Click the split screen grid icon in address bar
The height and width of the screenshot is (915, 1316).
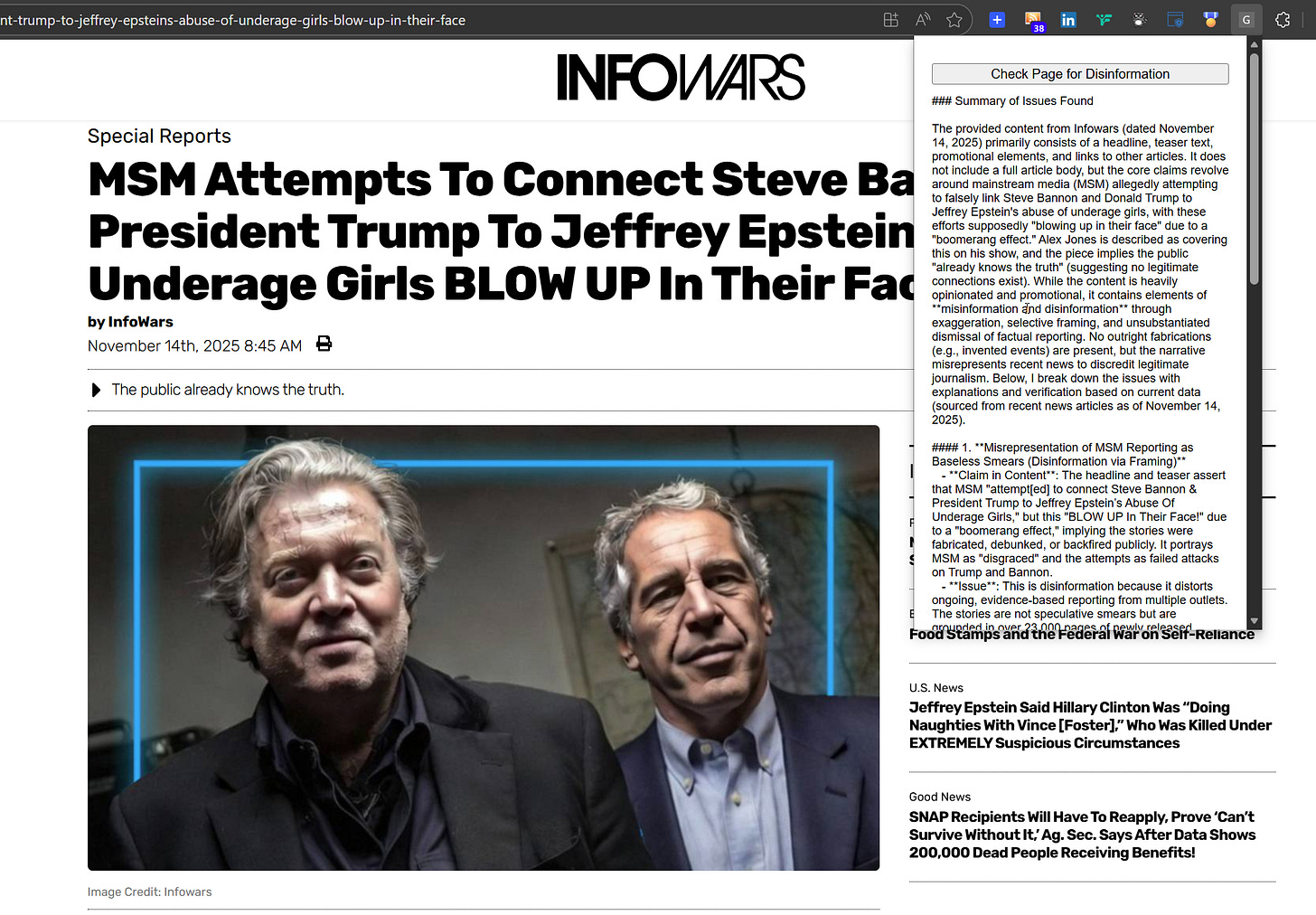[x=890, y=20]
